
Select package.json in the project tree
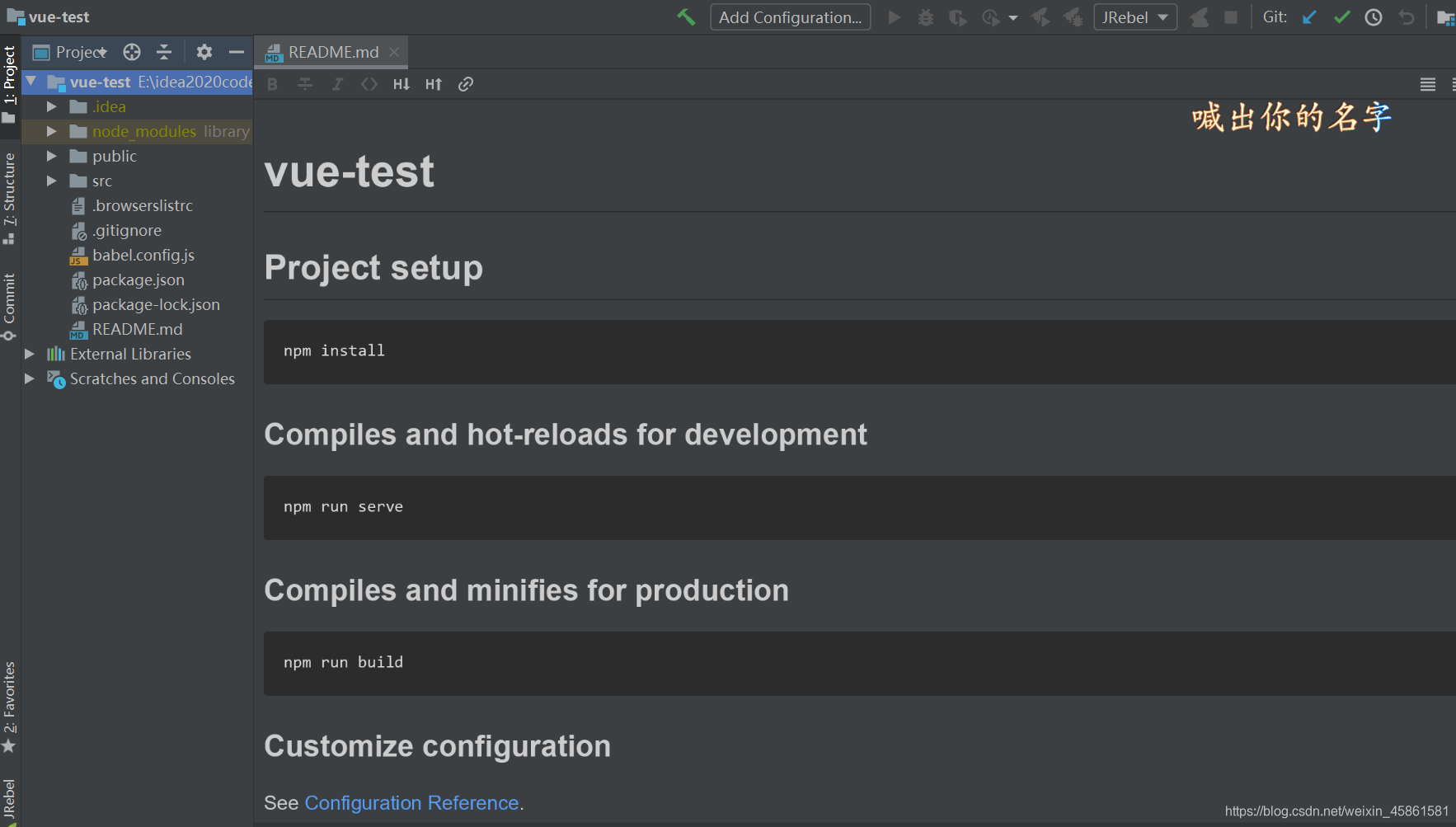pos(138,280)
